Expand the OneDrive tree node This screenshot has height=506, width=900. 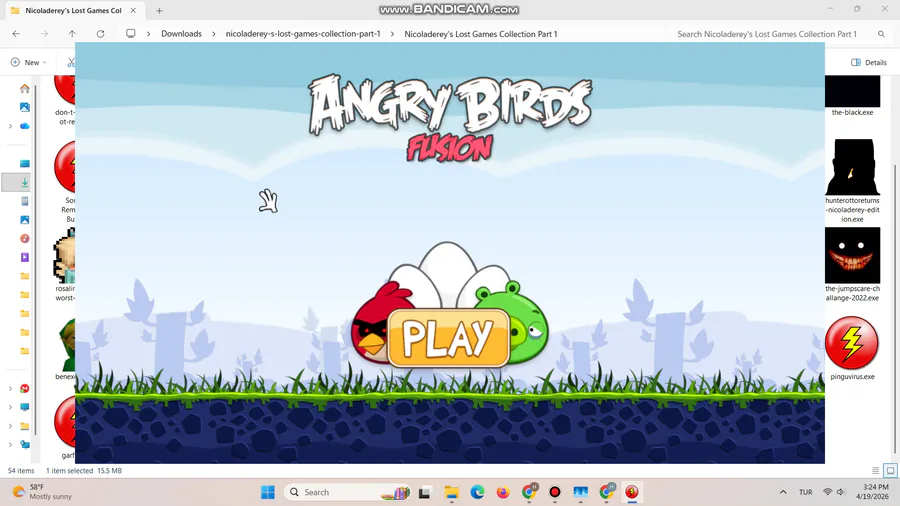[10, 126]
